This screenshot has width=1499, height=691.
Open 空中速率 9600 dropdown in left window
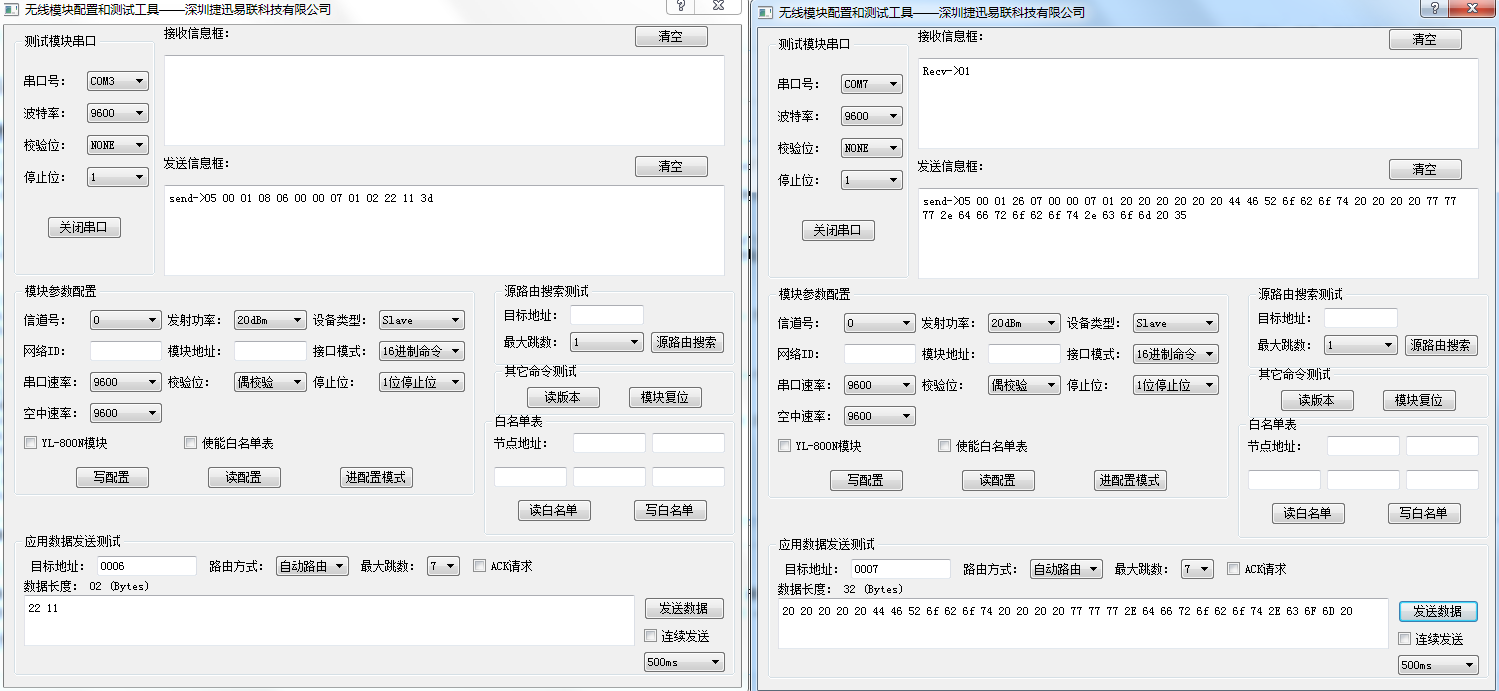click(x=125, y=413)
